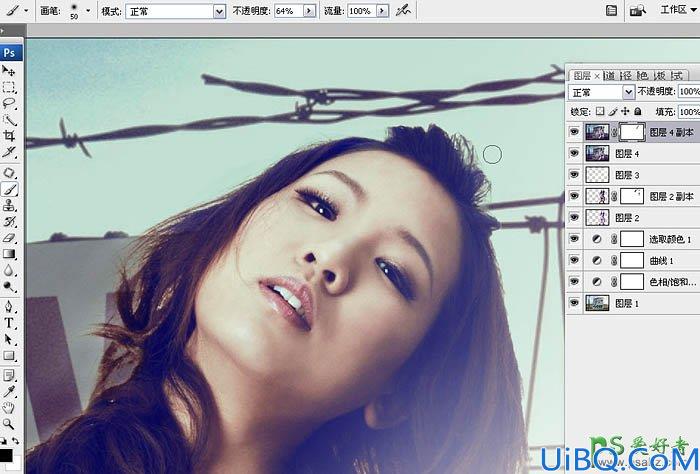Viewport: 700px width, 474px height.
Task: Select the Eraser tool
Action: (x=8, y=238)
